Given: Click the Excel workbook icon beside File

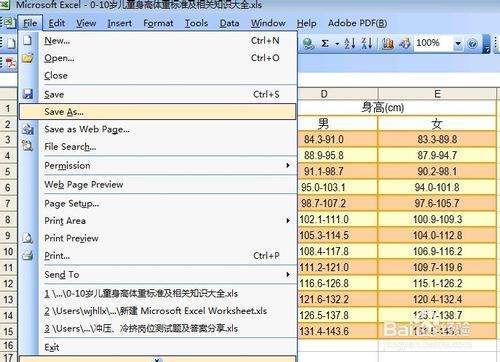Looking at the screenshot, I should [x=10, y=23].
